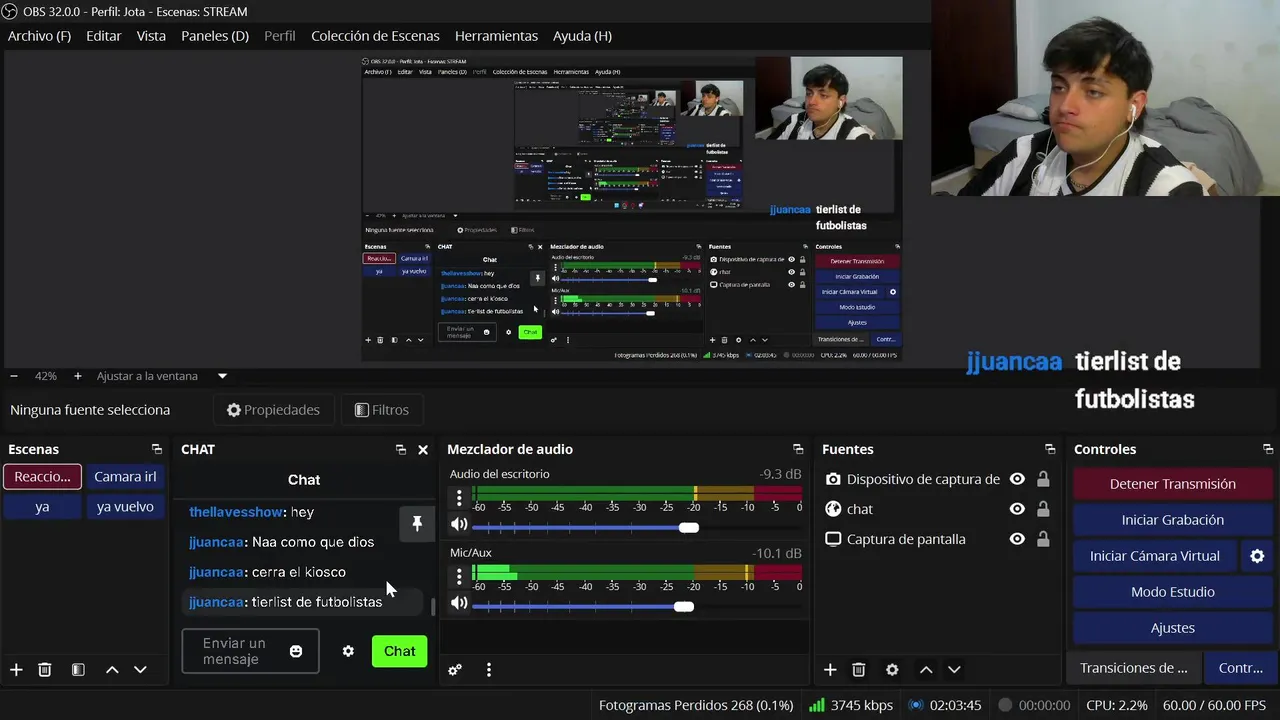The image size is (1280, 720).
Task: Move scene up arrow in Escenas
Action: [x=112, y=670]
